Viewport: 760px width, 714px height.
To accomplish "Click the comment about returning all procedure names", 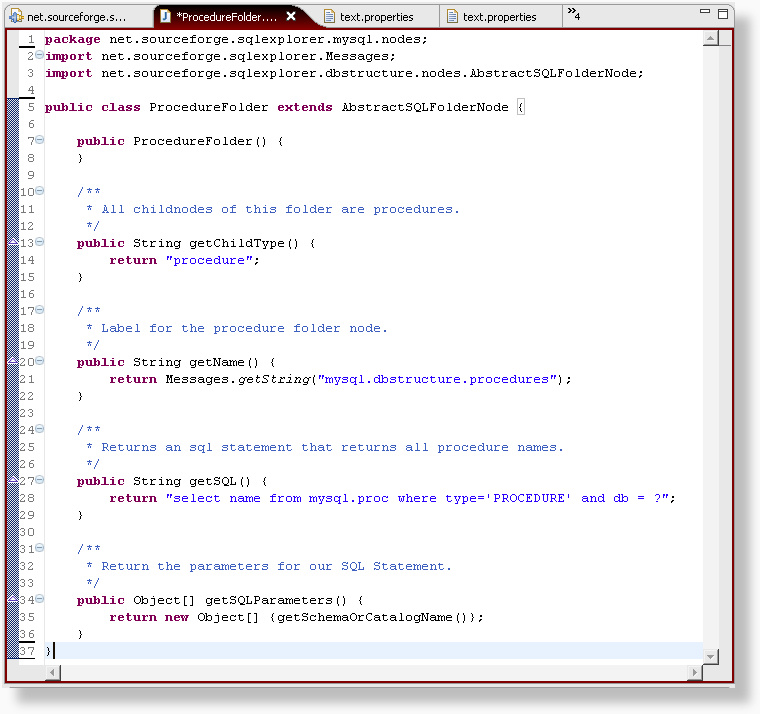I will [332, 447].
